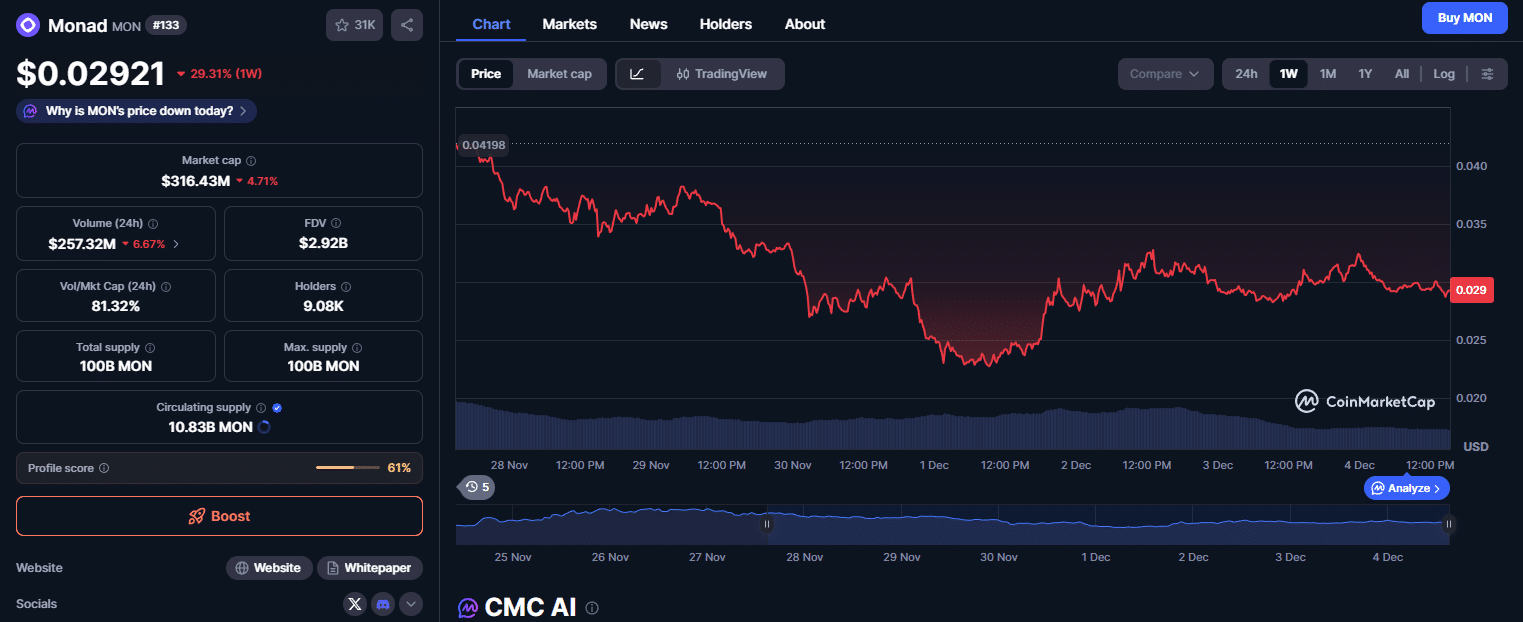Image resolution: width=1523 pixels, height=622 pixels.
Task: Click the right range slider handle
Action: (1448, 523)
